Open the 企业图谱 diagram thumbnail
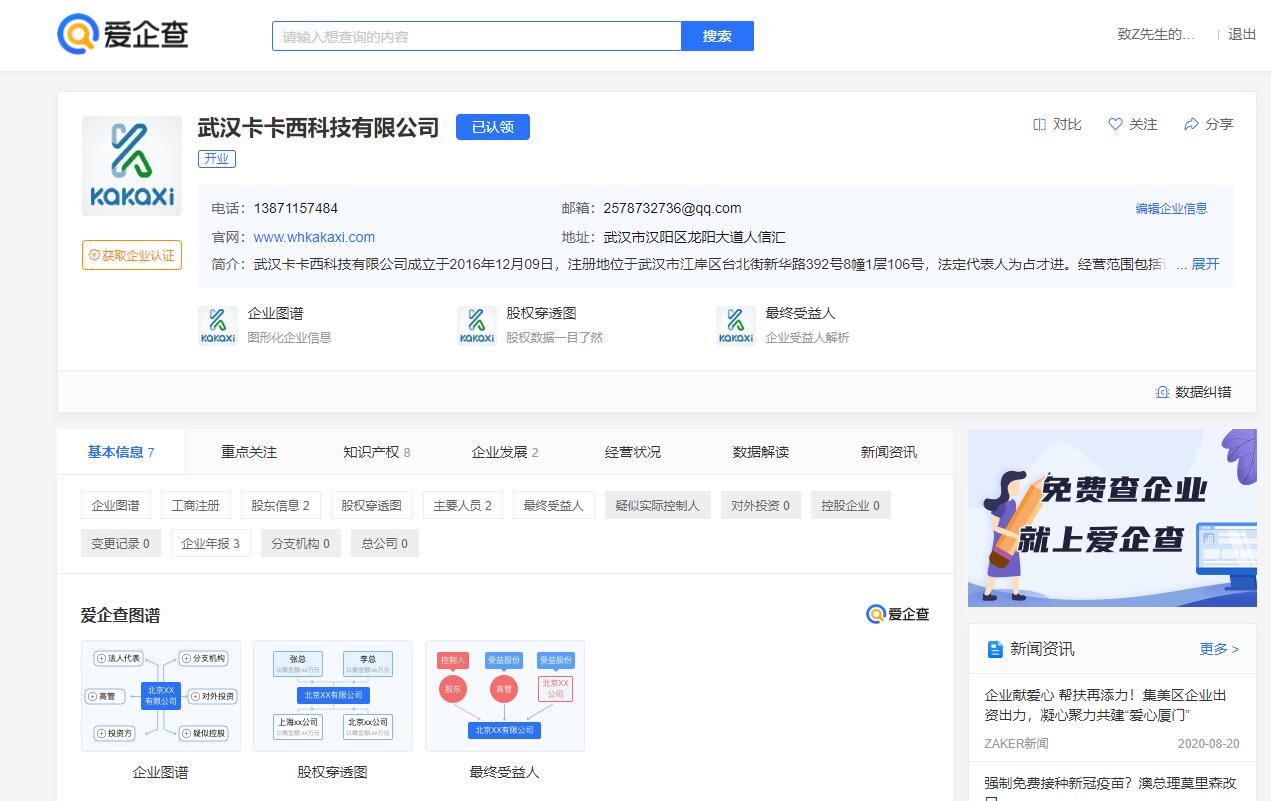 (161, 696)
